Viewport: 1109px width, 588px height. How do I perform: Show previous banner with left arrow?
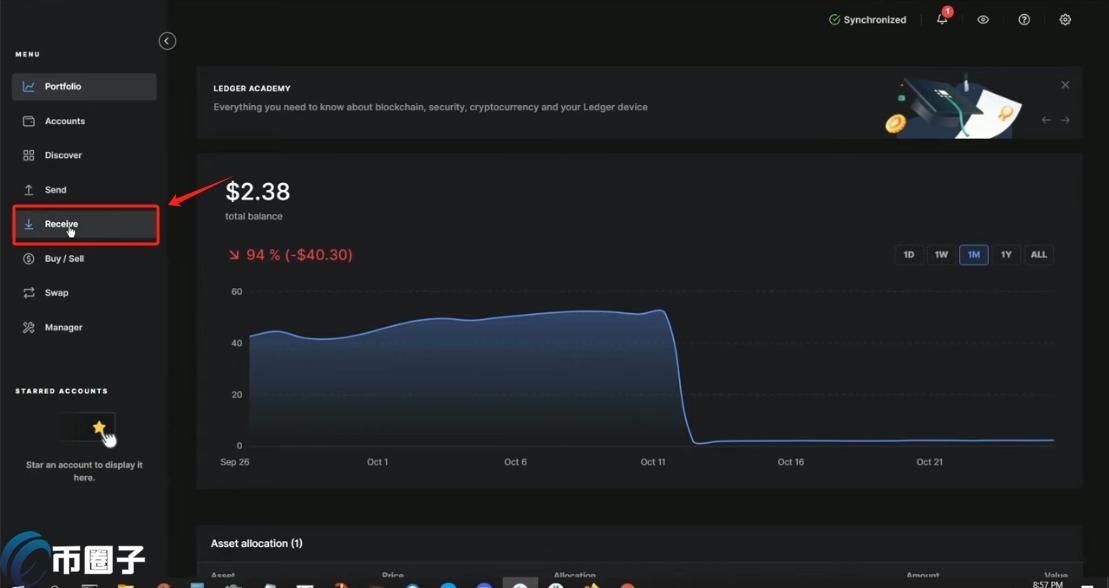pyautogui.click(x=1046, y=120)
